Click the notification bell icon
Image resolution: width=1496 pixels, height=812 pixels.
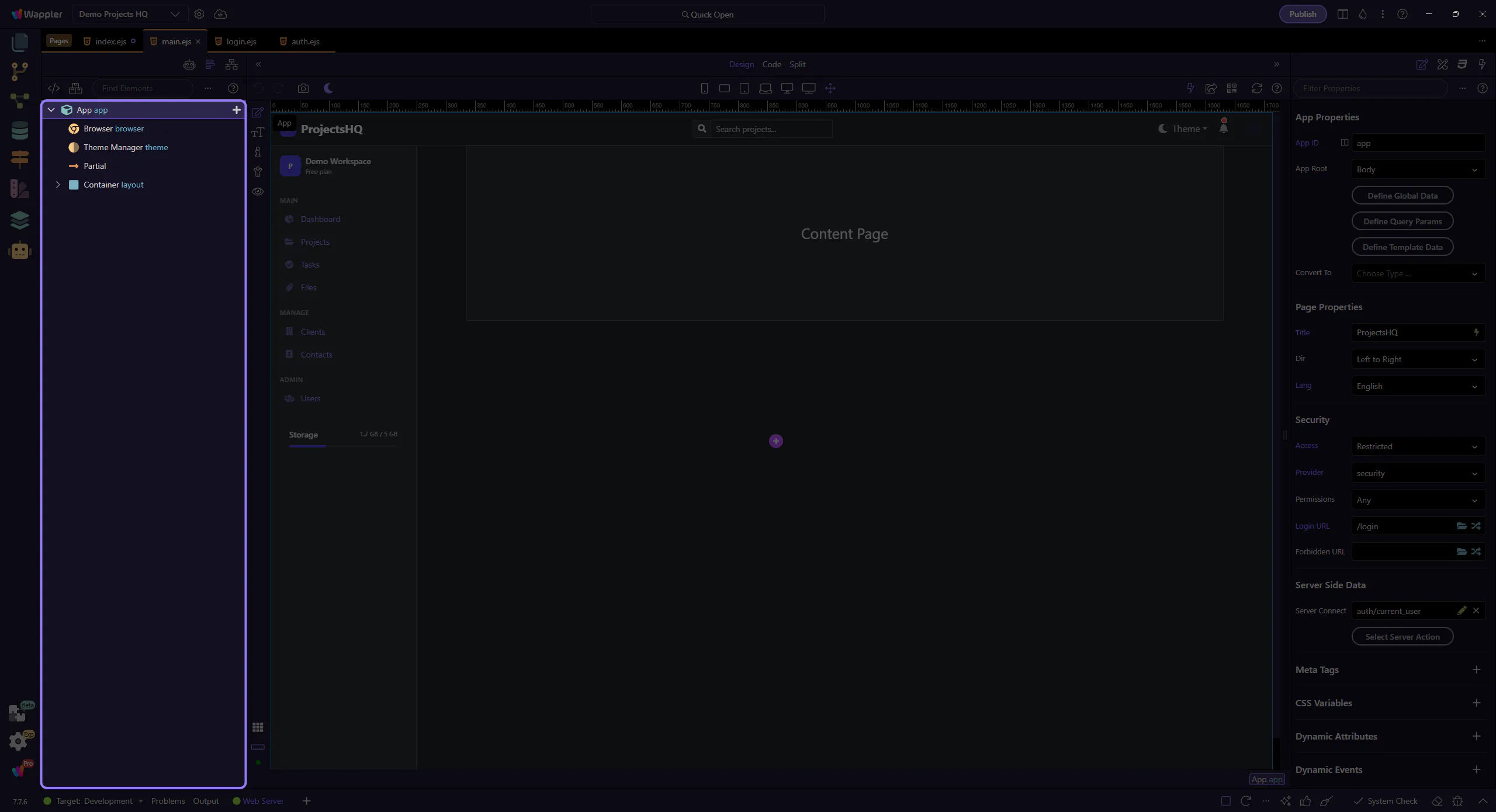coord(1223,127)
